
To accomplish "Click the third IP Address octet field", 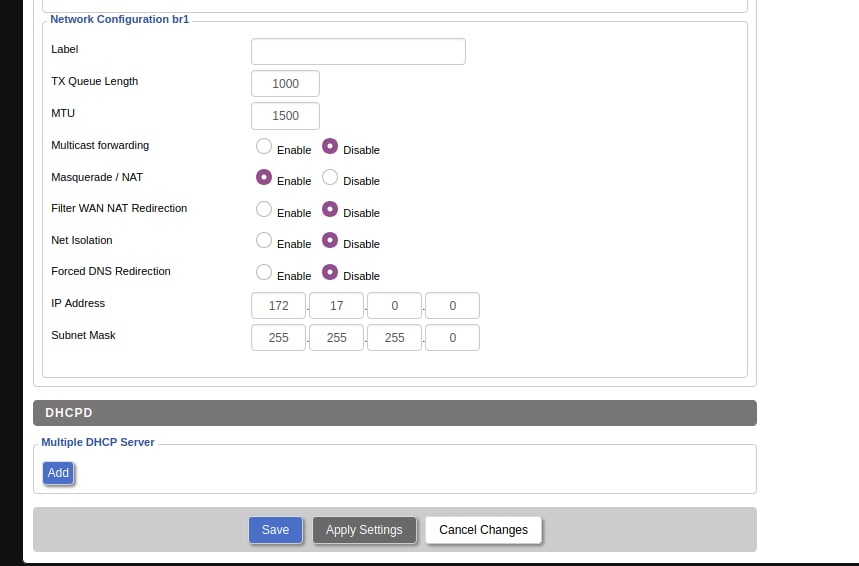I will [x=394, y=306].
